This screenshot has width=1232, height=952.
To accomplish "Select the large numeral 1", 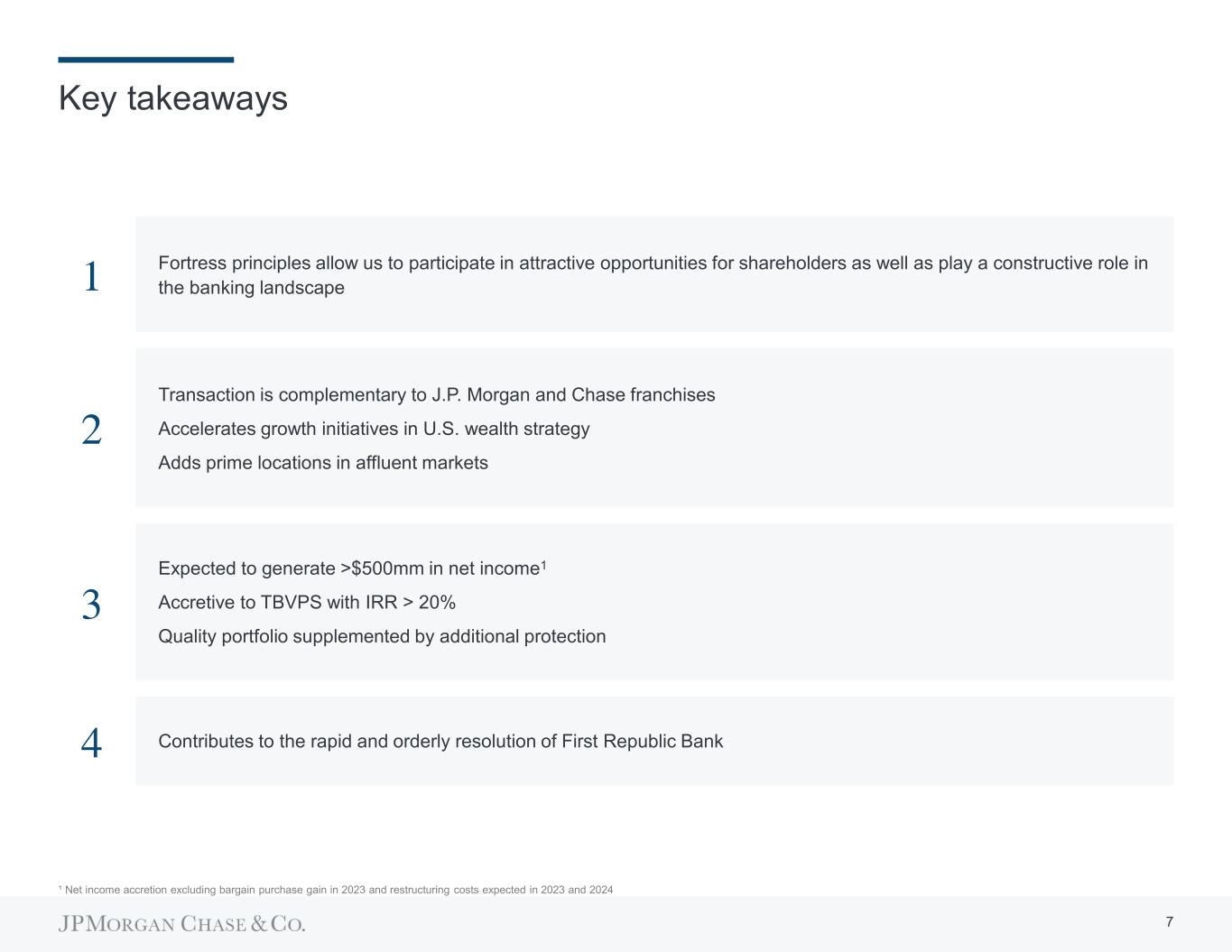I will point(91,277).
